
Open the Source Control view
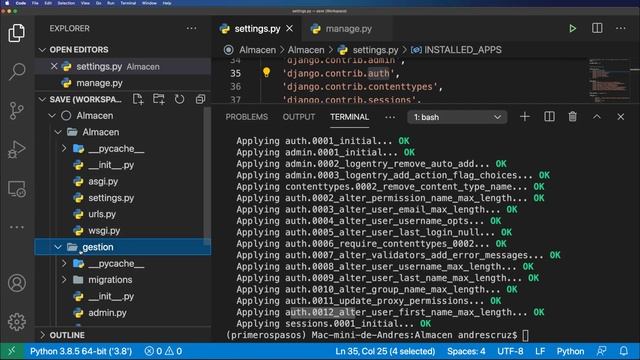[x=17, y=110]
